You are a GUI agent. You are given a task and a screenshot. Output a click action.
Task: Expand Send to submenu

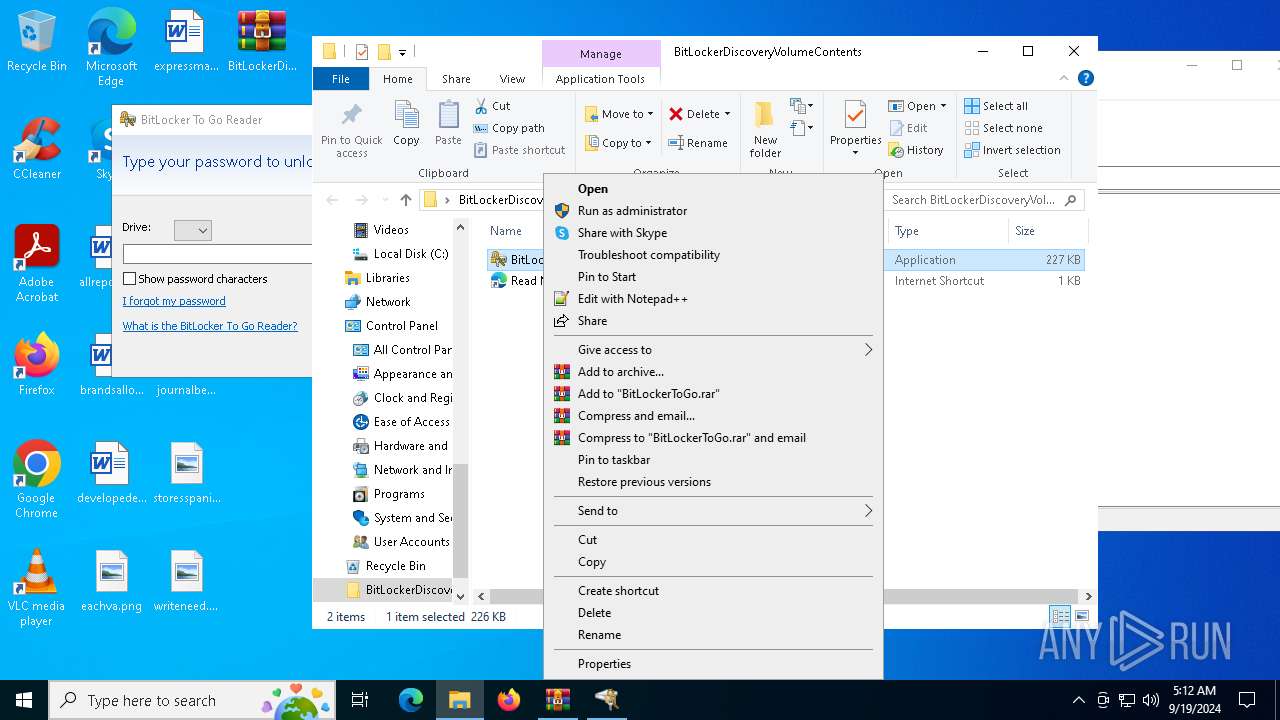coord(713,511)
